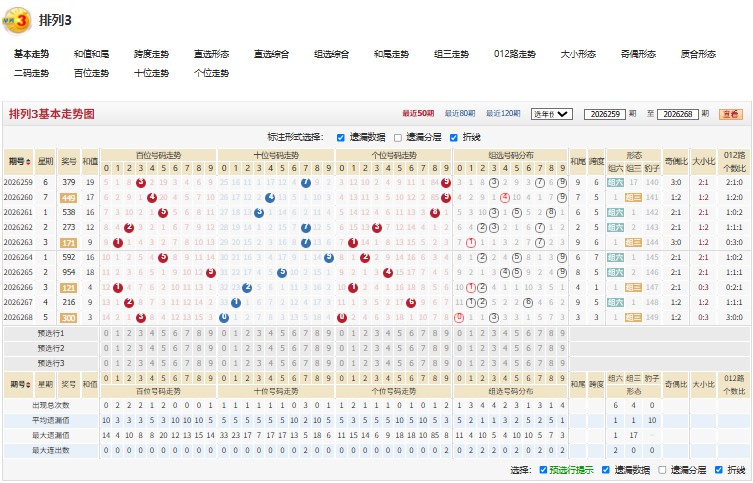Click red ball 9 in row 2026265 百位

click(210, 272)
